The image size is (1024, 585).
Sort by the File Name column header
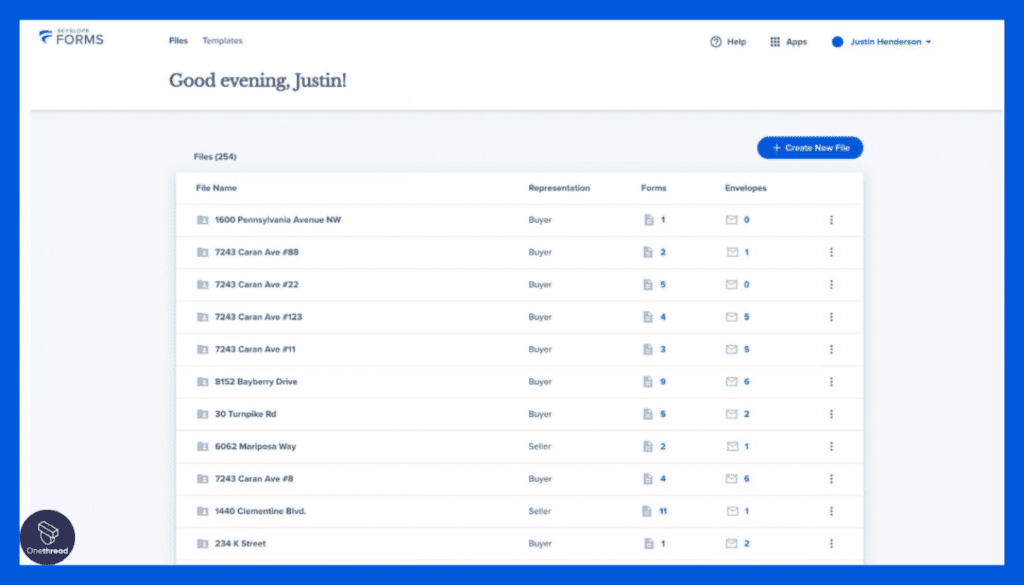point(216,188)
